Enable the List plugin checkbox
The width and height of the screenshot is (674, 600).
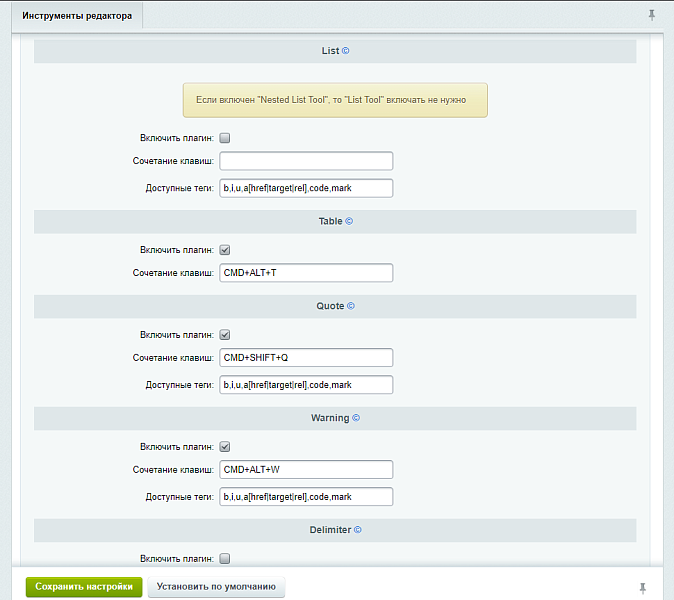tap(225, 138)
